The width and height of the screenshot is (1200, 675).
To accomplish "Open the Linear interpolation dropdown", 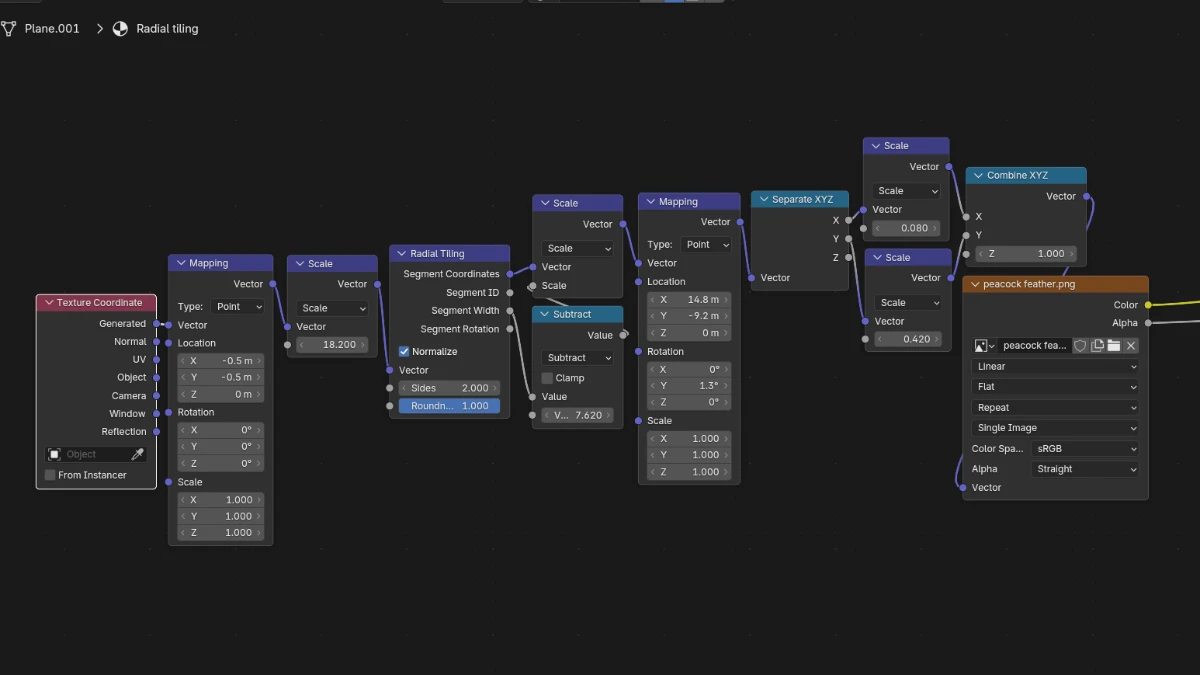I will [x=1055, y=366].
